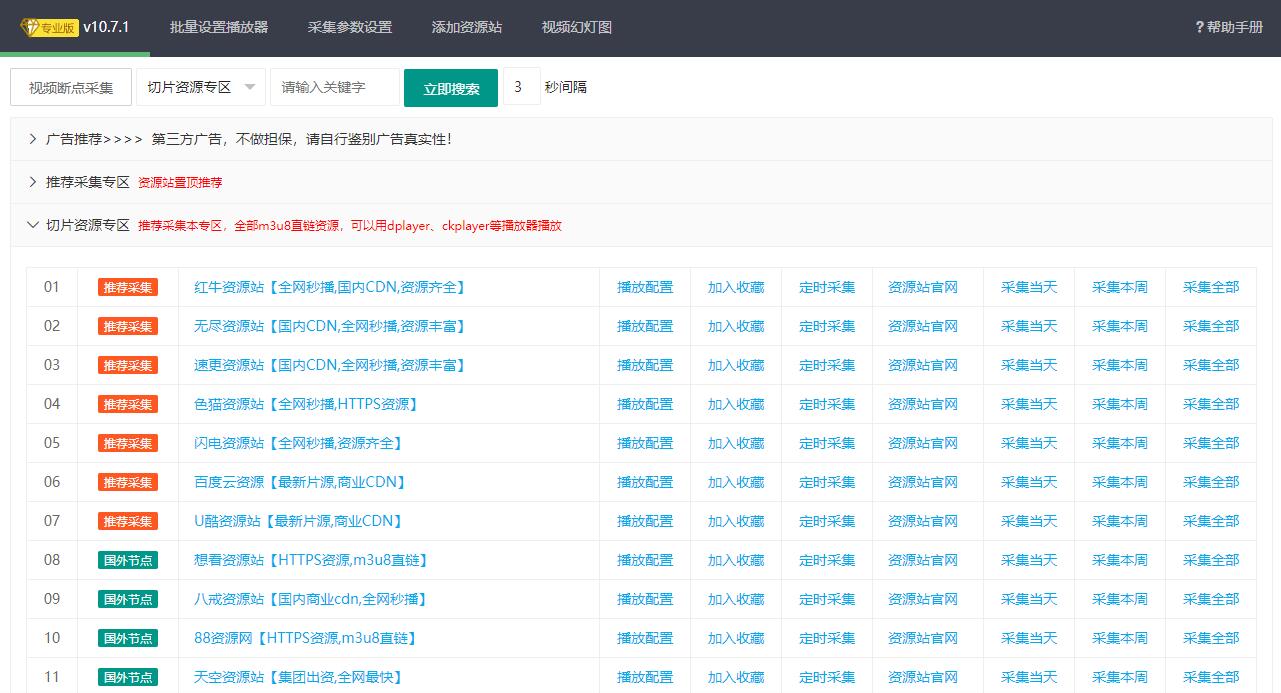Image resolution: width=1281 pixels, height=693 pixels.
Task: Click the 请输入关键字 search input field
Action: pos(334,87)
